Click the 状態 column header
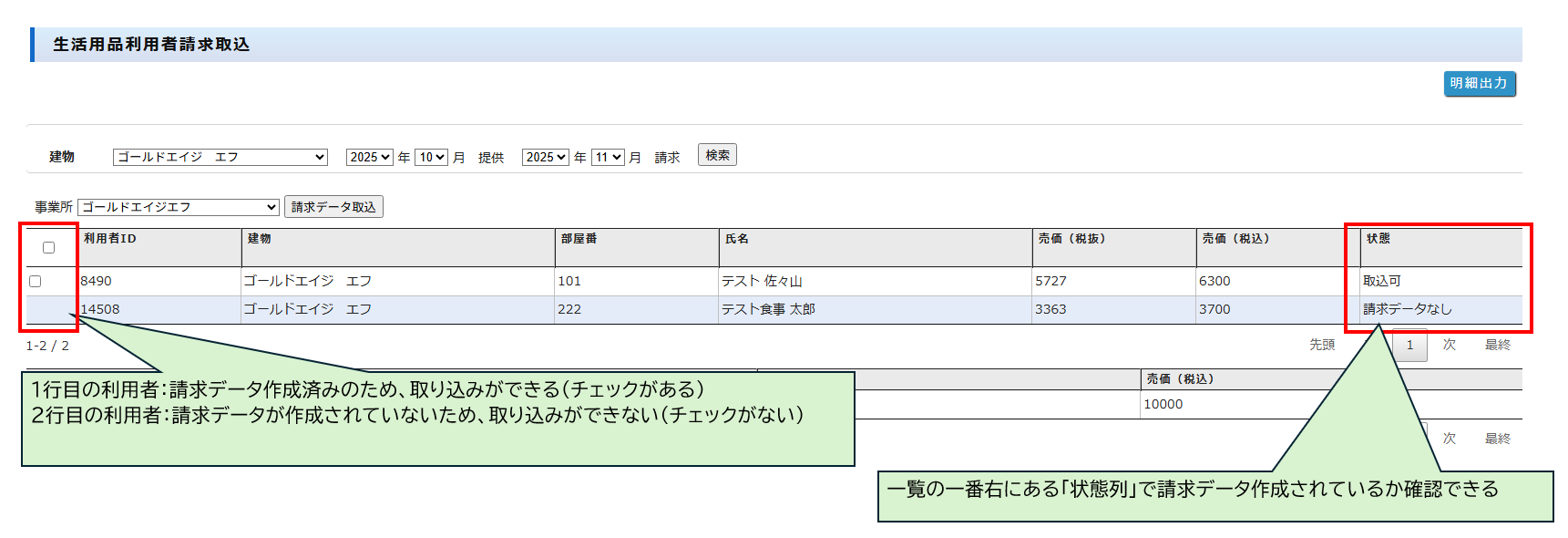Image resolution: width=1568 pixels, height=538 pixels. pyautogui.click(x=1378, y=239)
